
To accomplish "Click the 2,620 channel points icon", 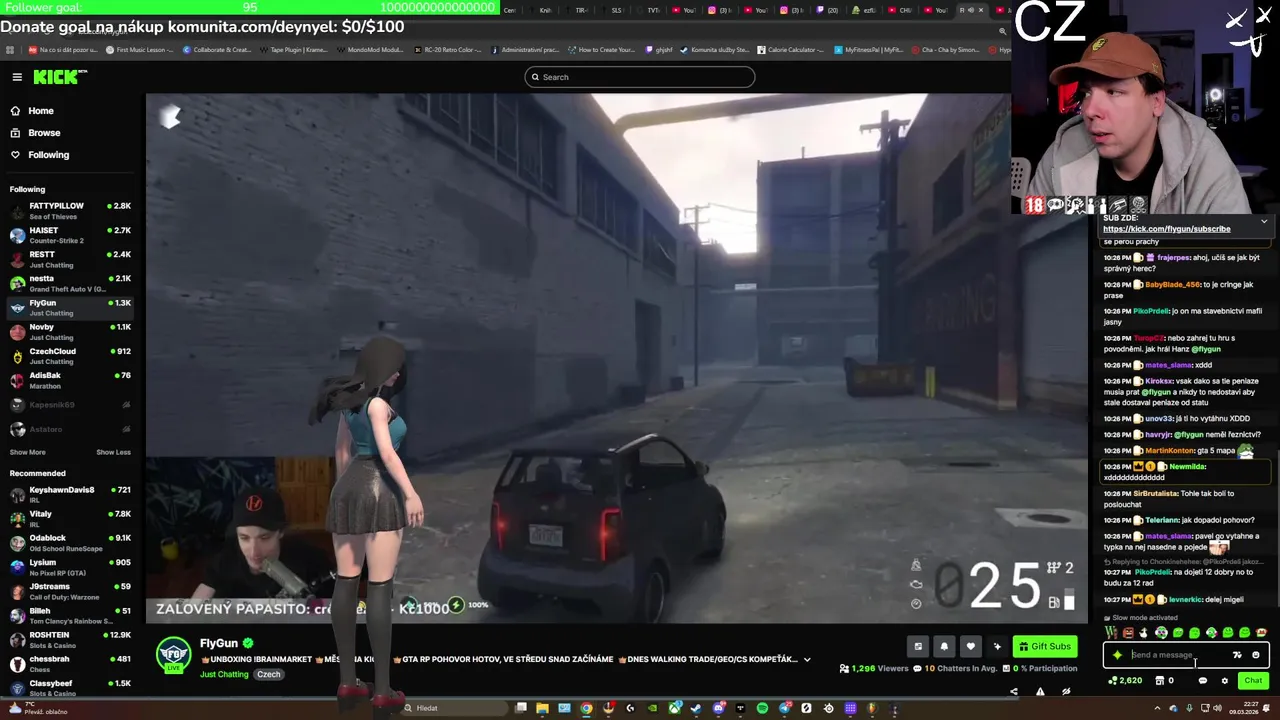I will click(1125, 681).
